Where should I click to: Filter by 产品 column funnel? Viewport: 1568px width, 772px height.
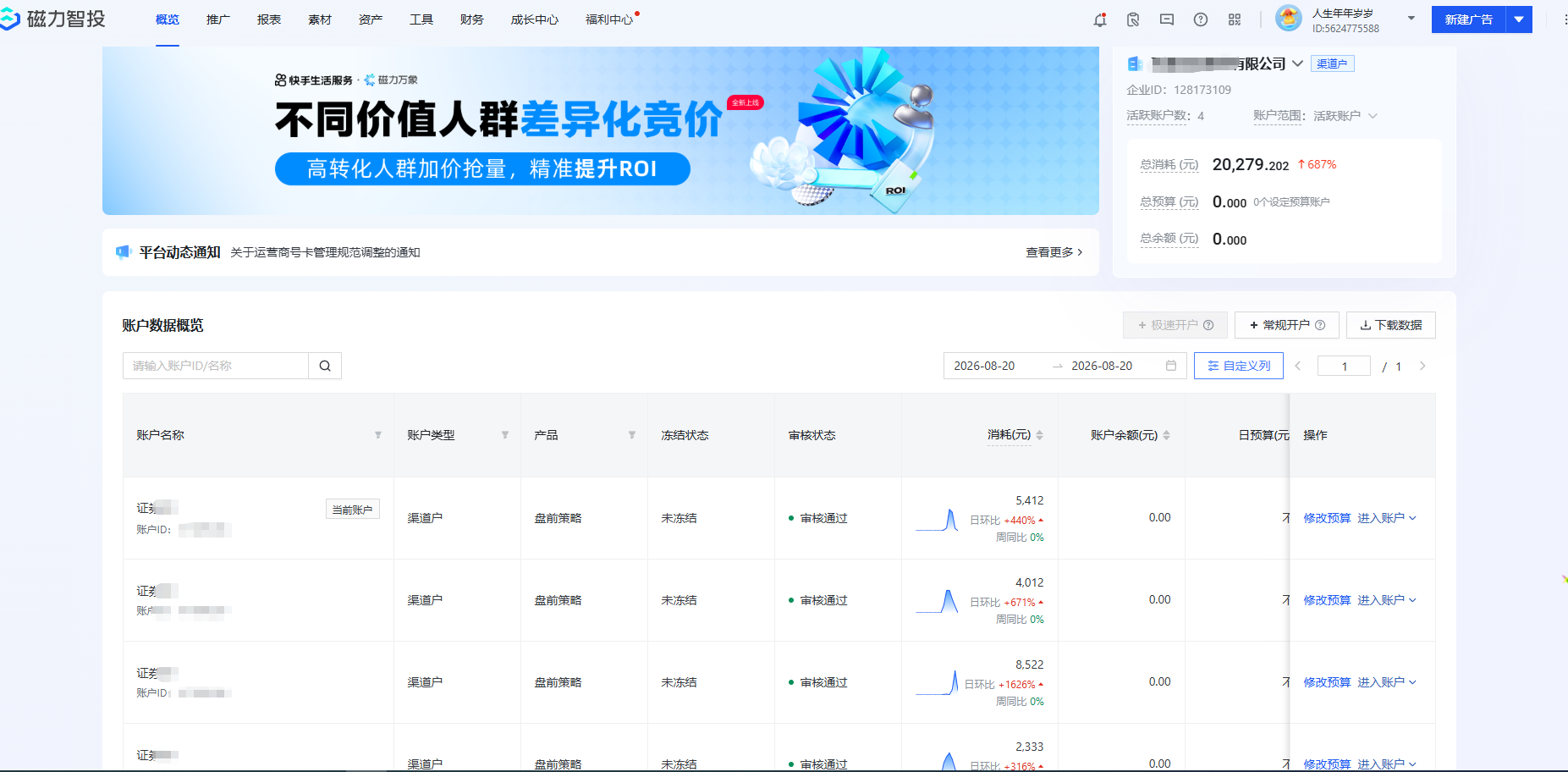[x=632, y=435]
